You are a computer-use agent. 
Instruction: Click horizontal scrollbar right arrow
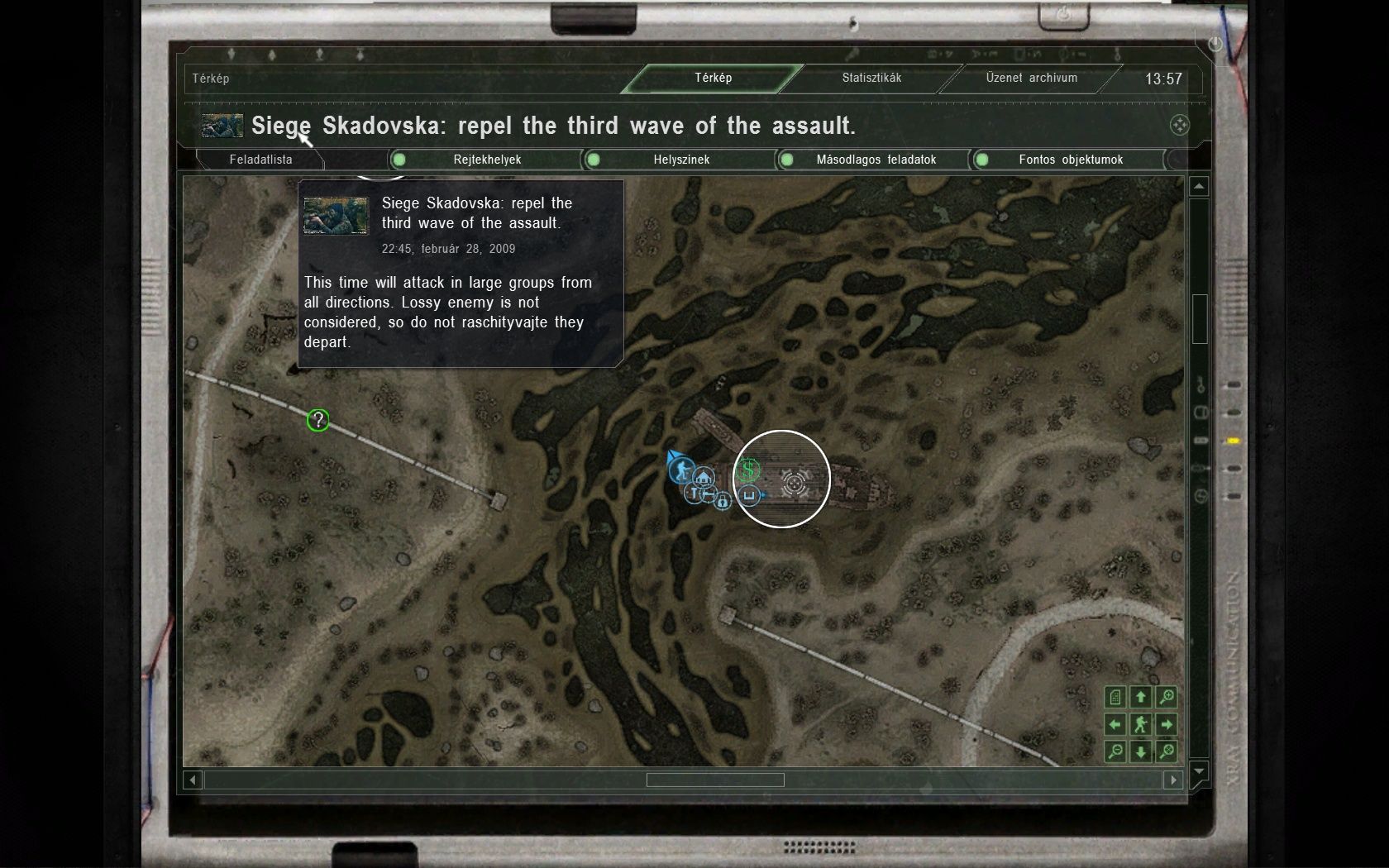pos(1172,780)
